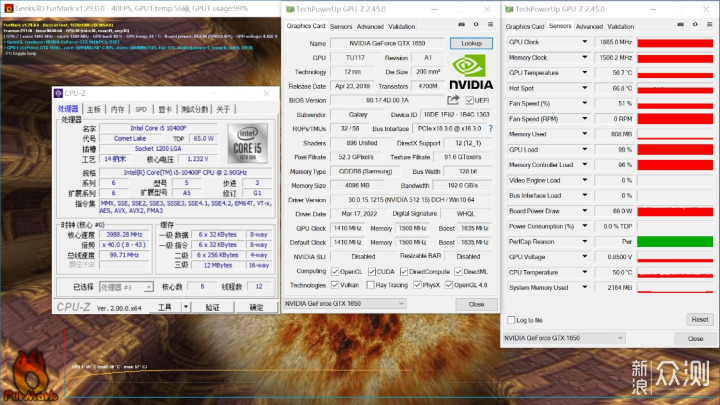Click the CPU-Z core speed value 3988.28 MHz
Image resolution: width=720 pixels, height=405 pixels.
tap(124, 234)
